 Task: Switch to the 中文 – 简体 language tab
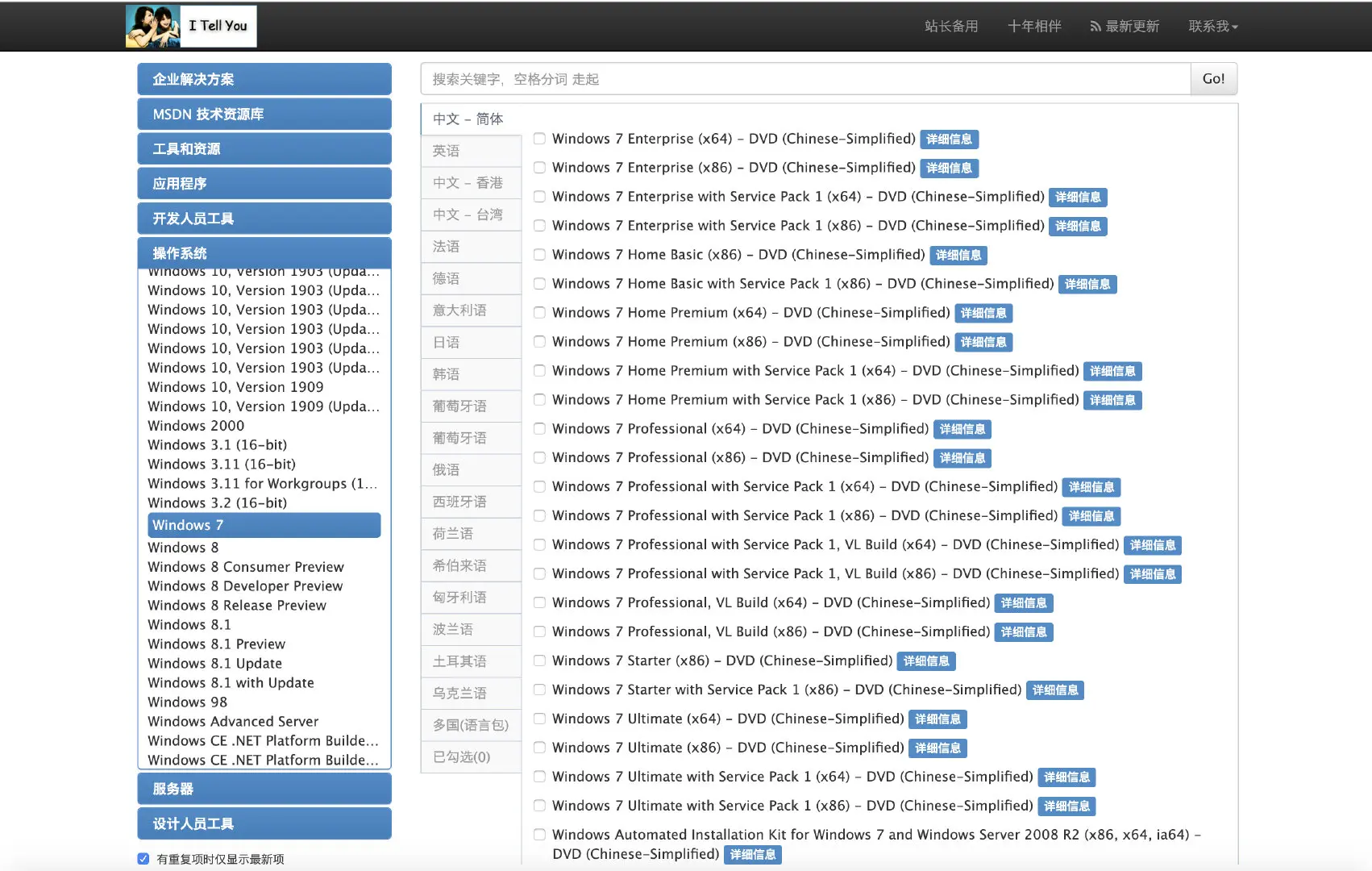[471, 119]
